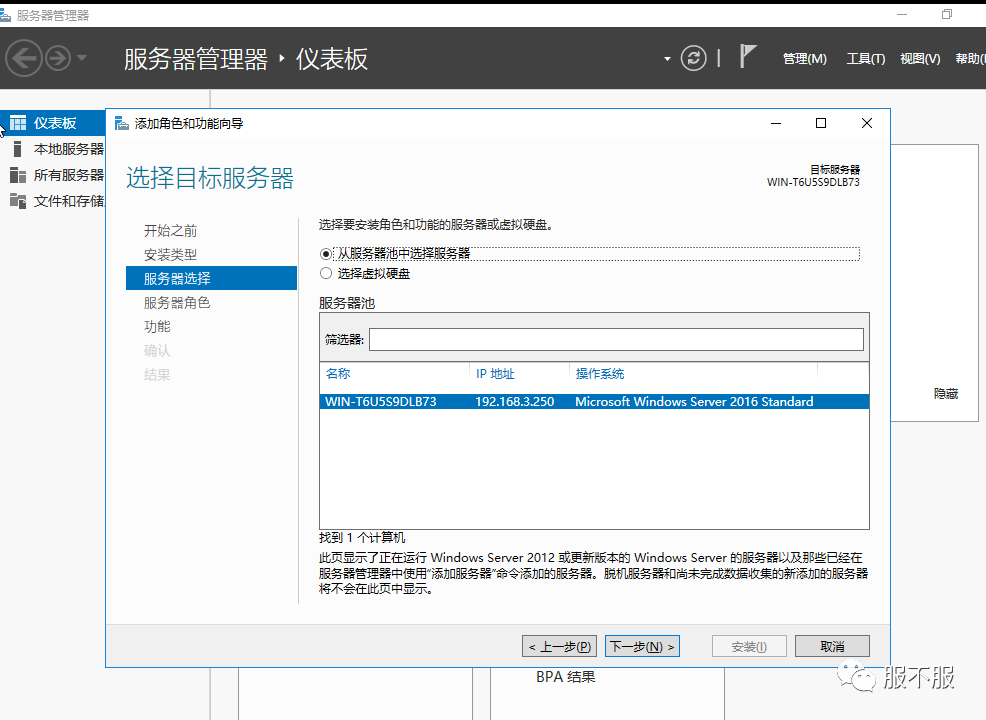The width and height of the screenshot is (986, 720).
Task: Click the refresh icon in Server Manager header
Action: point(694,58)
